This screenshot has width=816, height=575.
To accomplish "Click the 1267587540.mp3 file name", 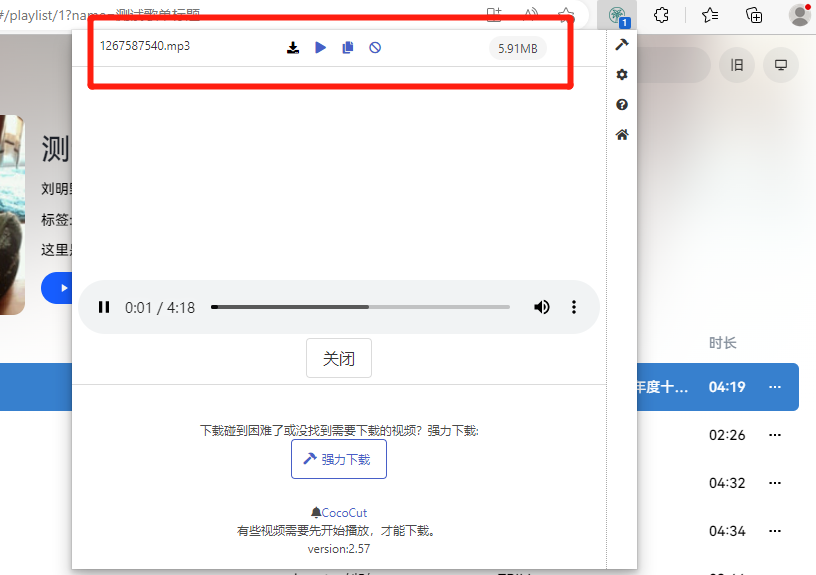I will [x=145, y=46].
